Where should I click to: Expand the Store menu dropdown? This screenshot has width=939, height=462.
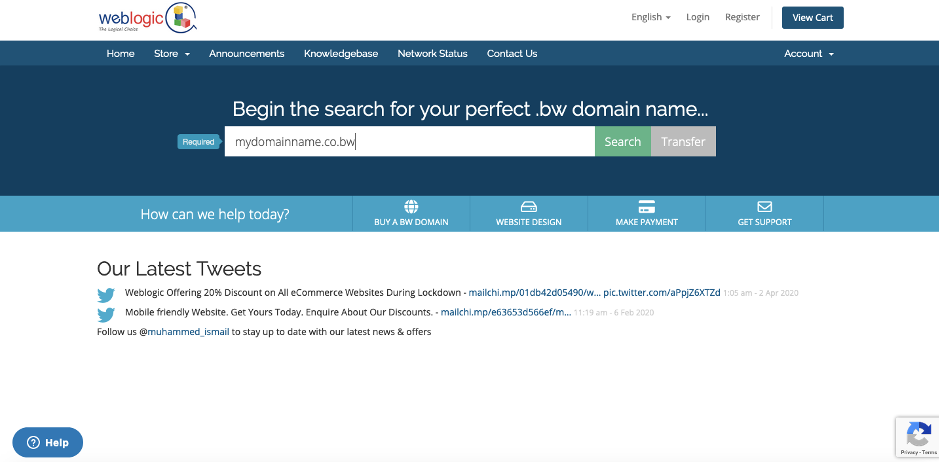click(x=172, y=53)
